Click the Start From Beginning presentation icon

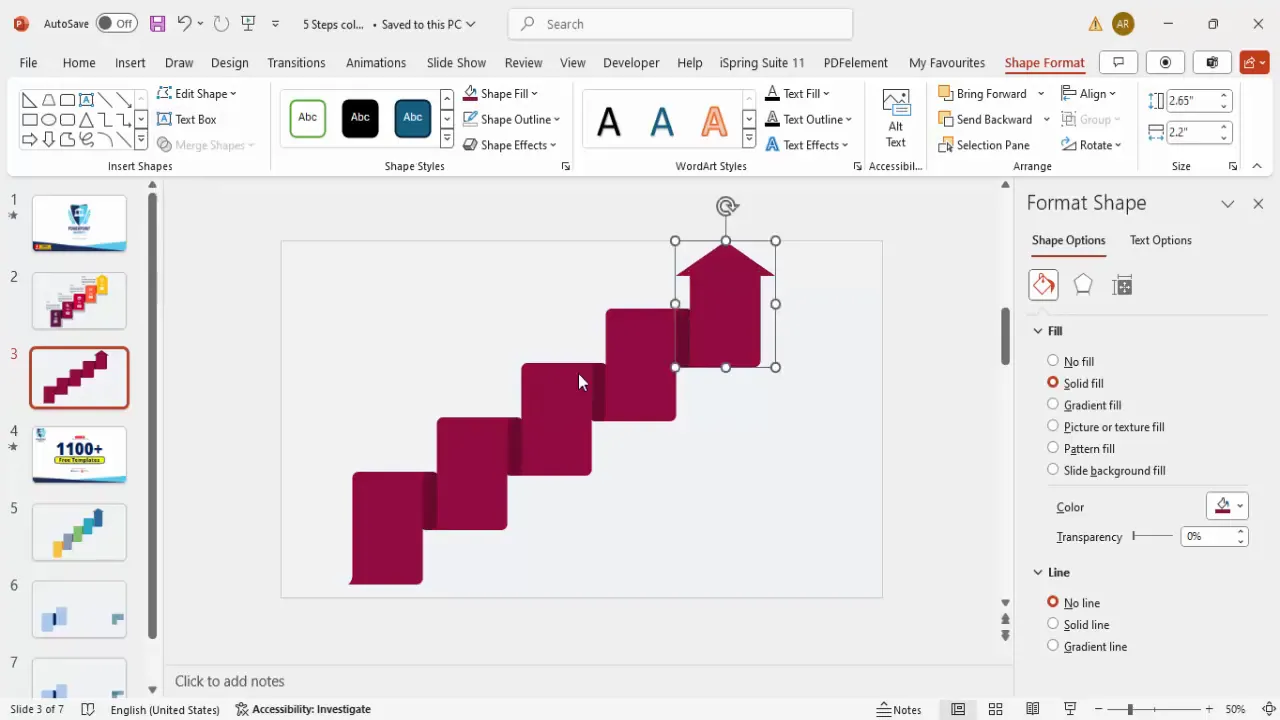[248, 23]
